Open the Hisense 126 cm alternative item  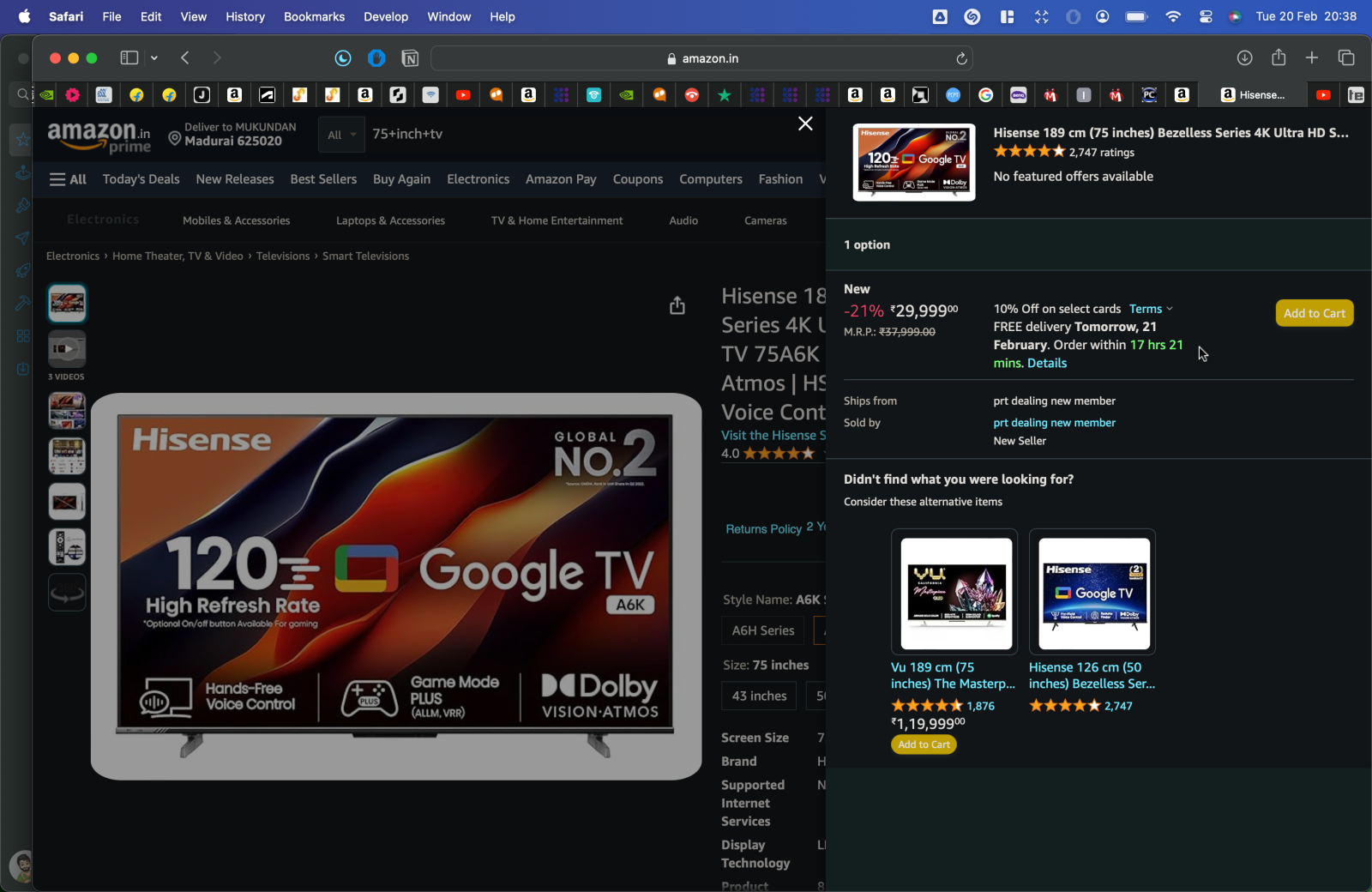coord(1092,675)
